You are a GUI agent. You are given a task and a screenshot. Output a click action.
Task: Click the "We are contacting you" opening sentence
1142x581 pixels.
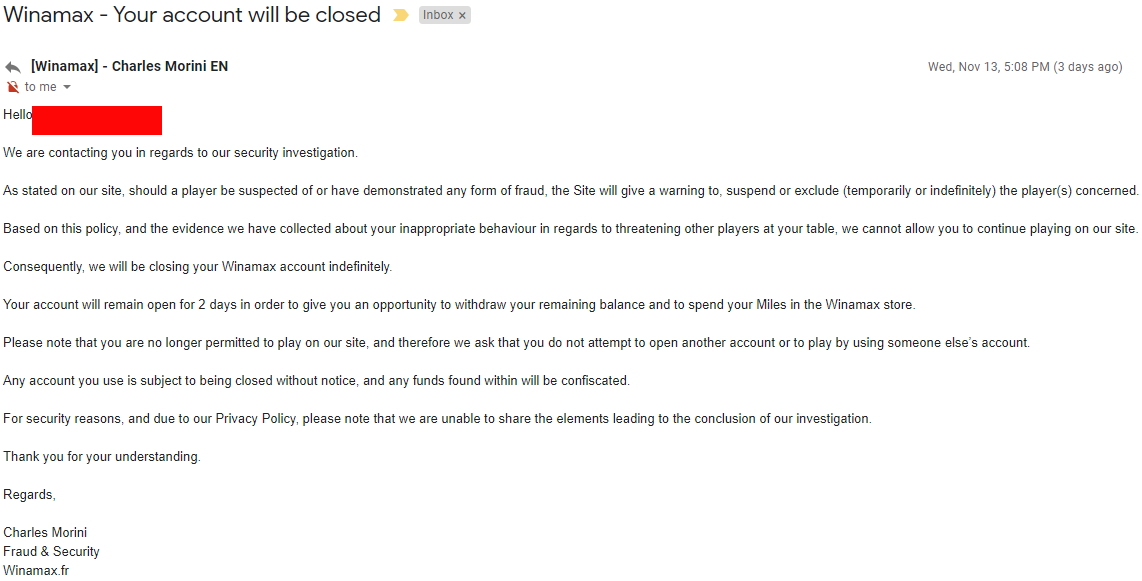point(180,153)
